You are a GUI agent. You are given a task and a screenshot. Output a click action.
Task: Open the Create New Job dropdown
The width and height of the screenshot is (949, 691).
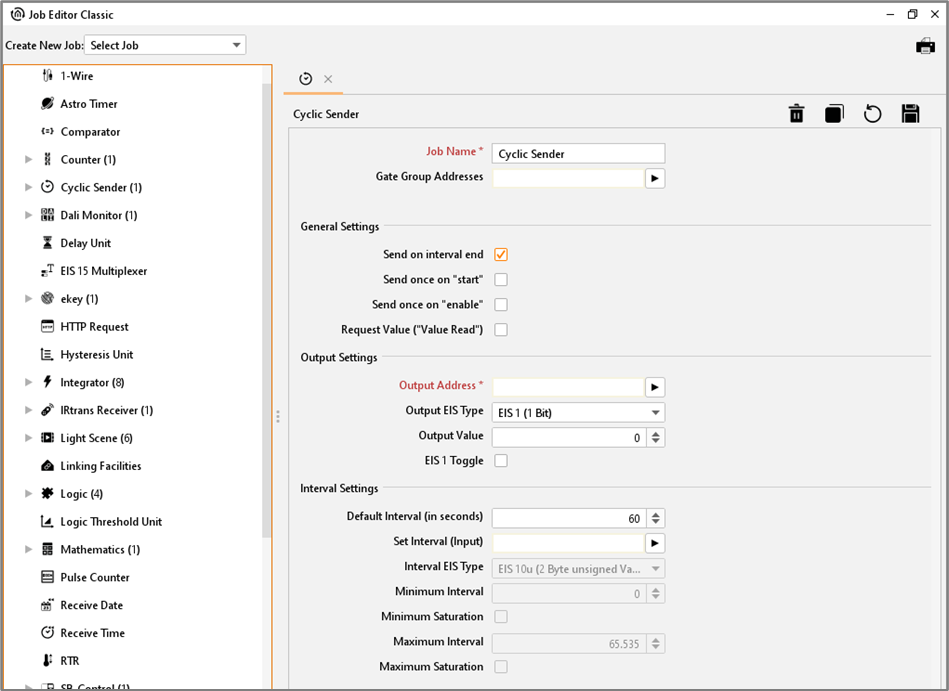tap(166, 45)
